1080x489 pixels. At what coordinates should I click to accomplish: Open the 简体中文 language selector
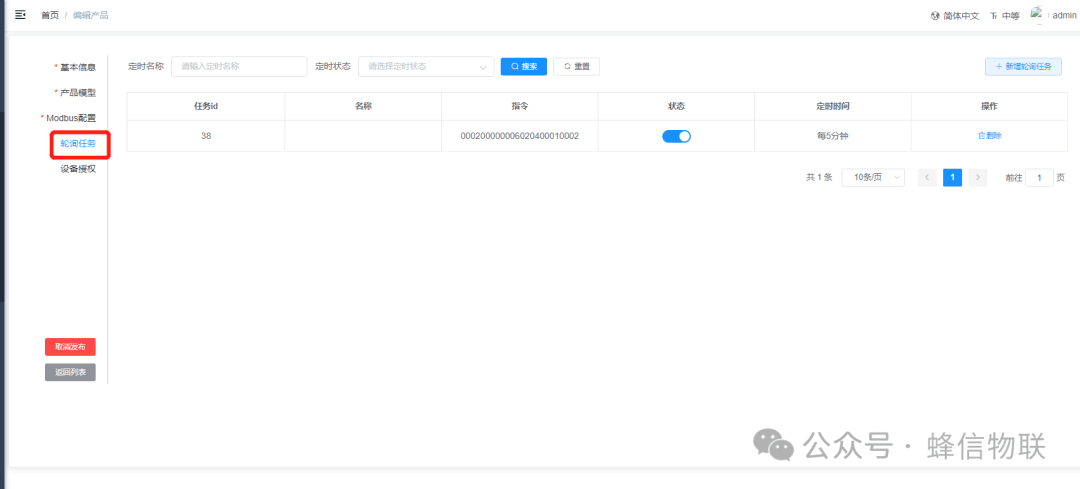pos(955,16)
